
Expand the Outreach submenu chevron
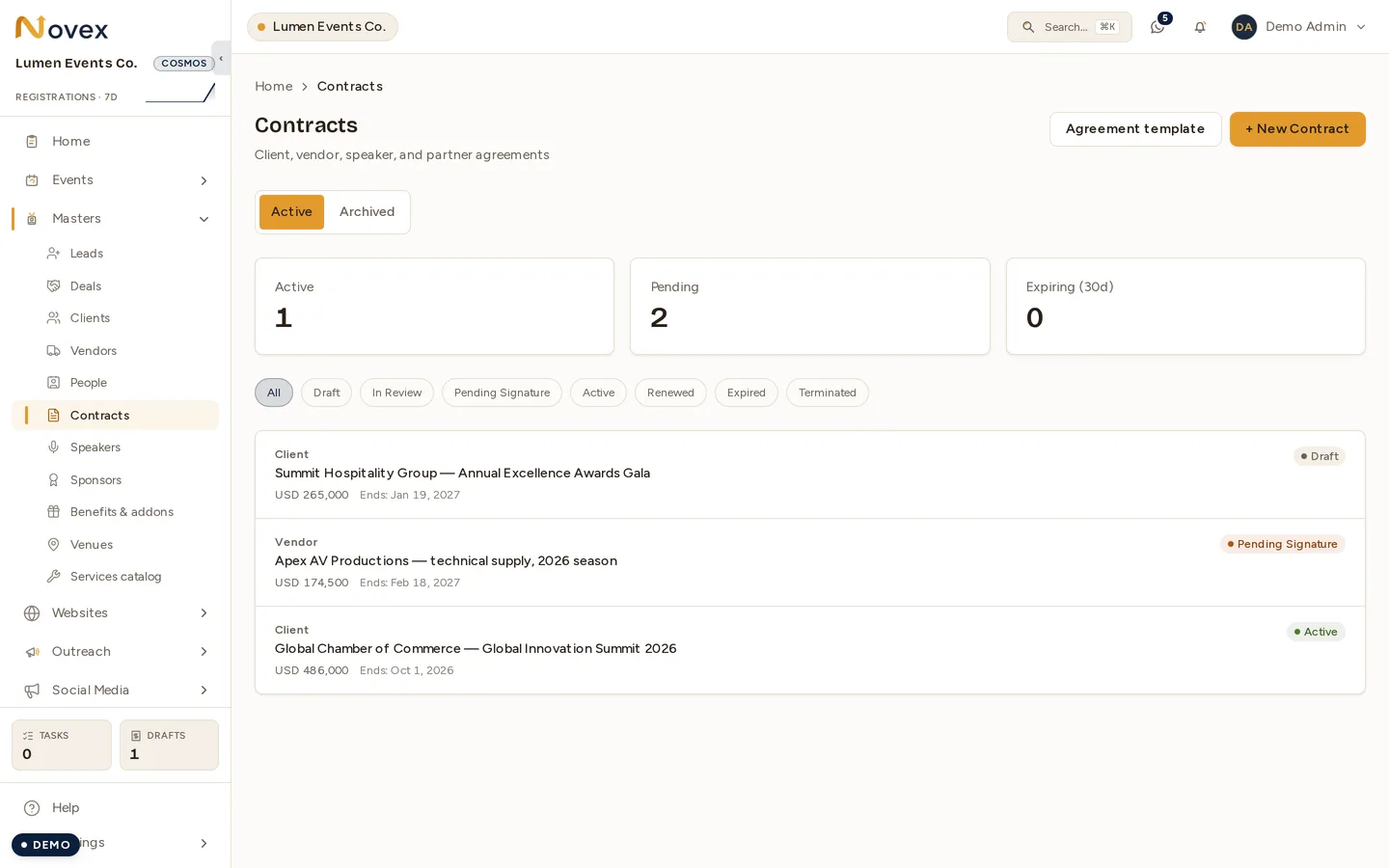point(204,652)
